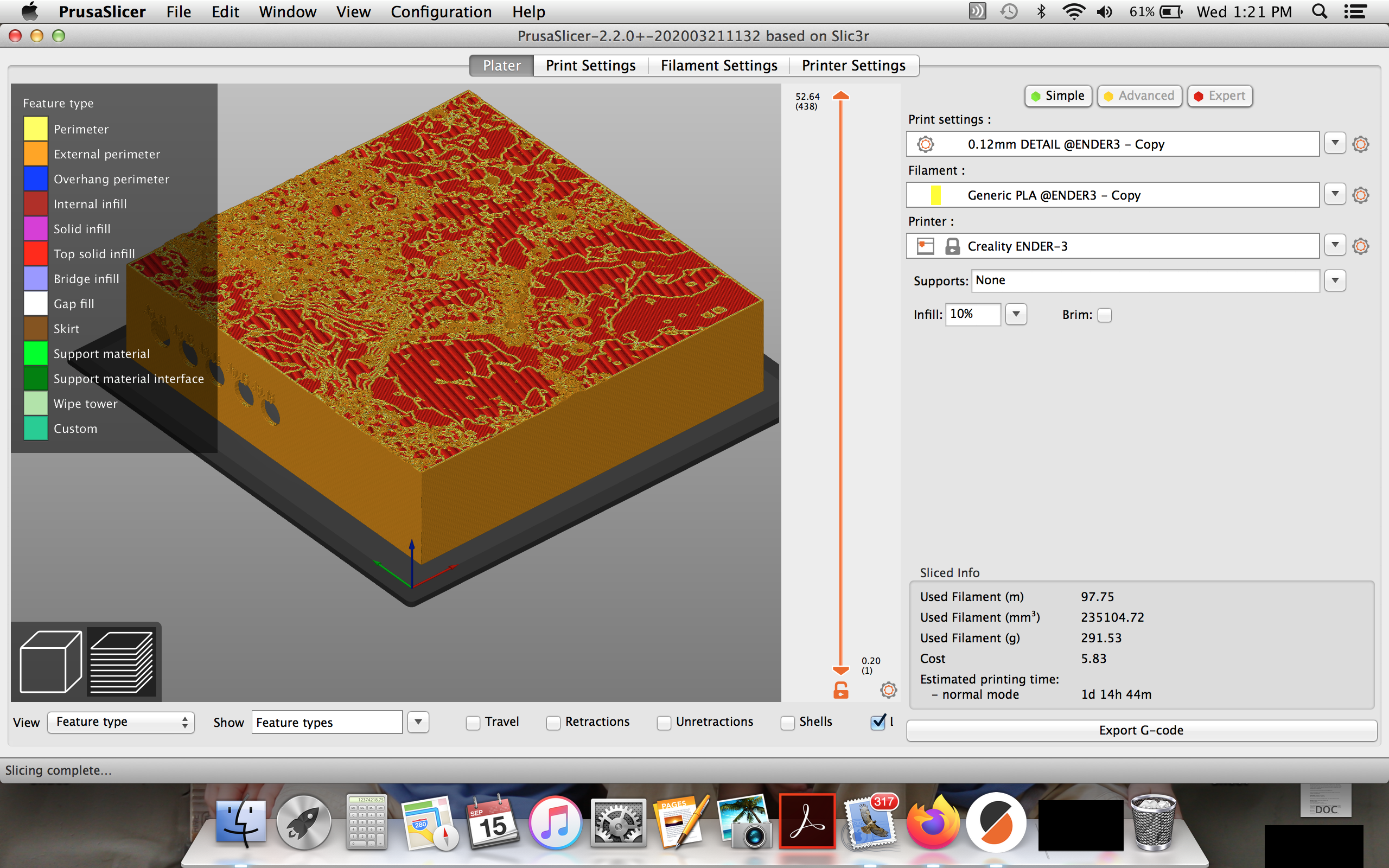Image resolution: width=1389 pixels, height=868 pixels.
Task: Click Export G-code button
Action: click(1141, 730)
